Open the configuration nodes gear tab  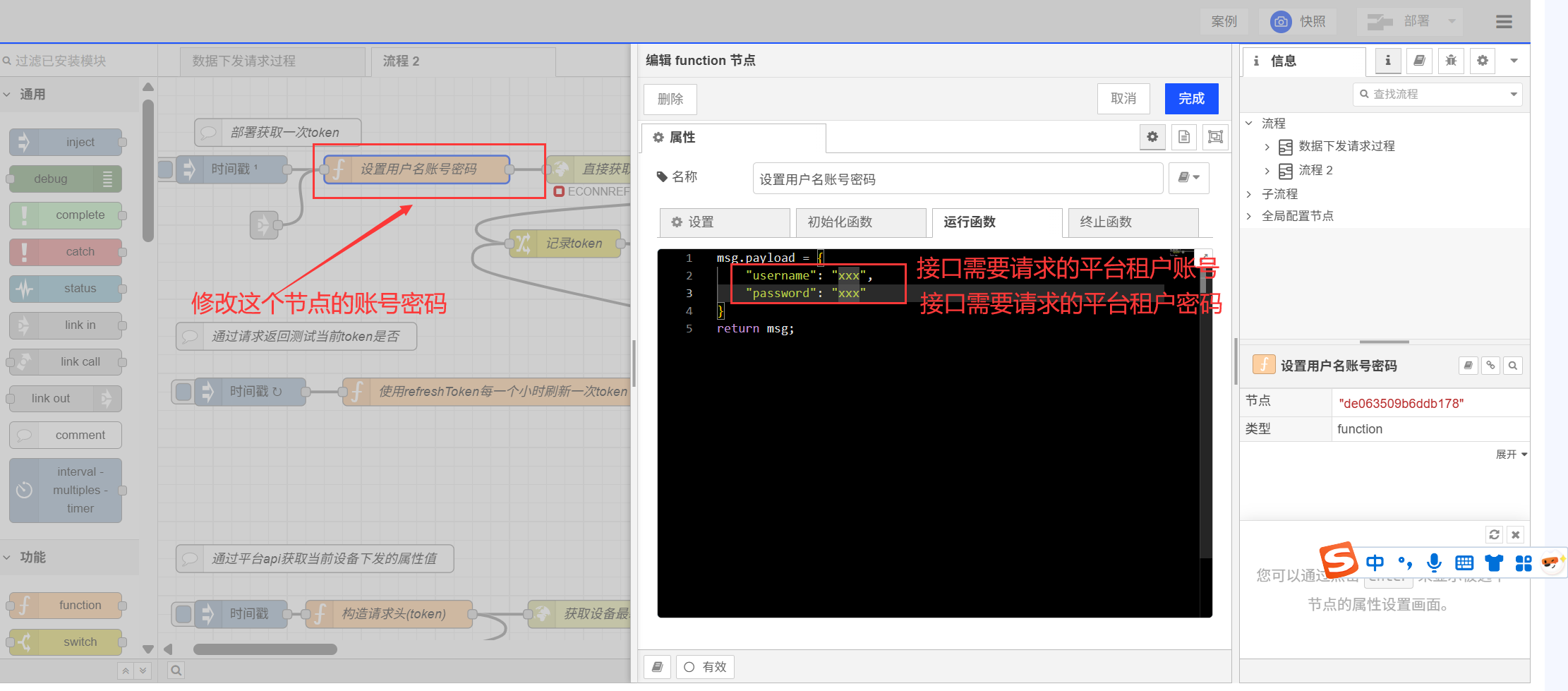[1482, 61]
